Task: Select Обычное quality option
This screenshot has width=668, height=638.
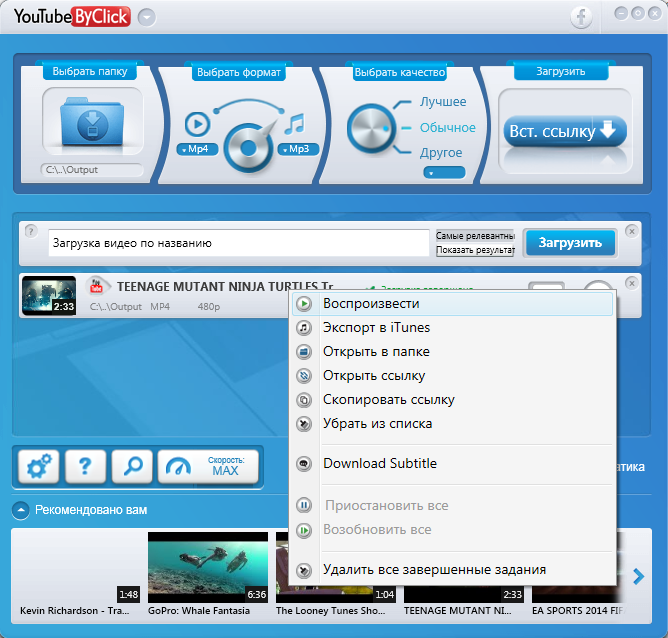Action: [448, 127]
